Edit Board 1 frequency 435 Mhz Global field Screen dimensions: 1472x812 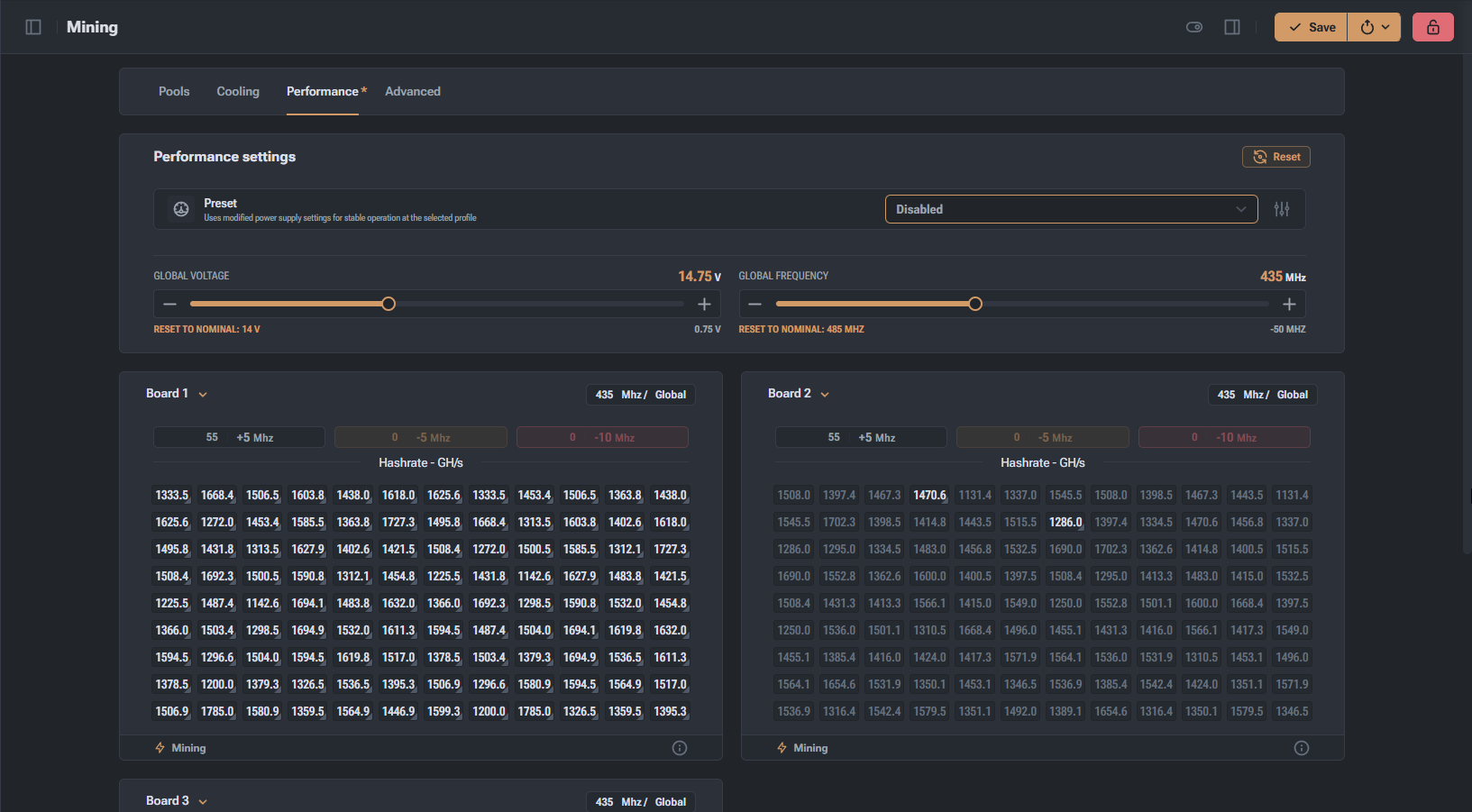coord(641,395)
